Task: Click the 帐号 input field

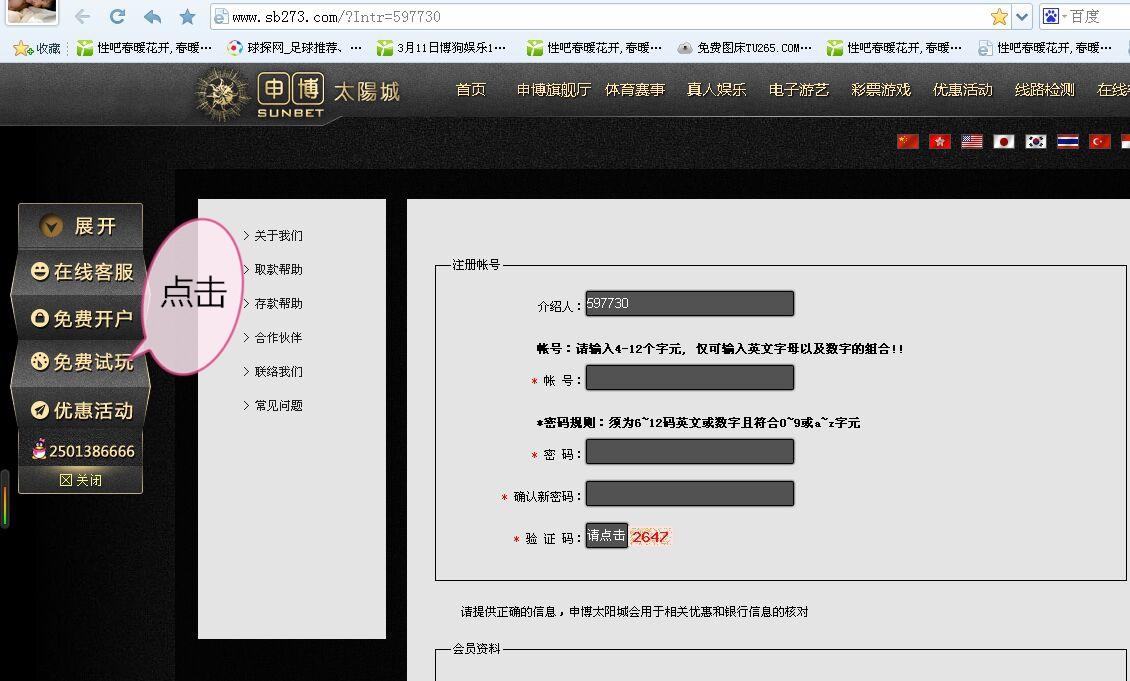Action: (x=690, y=378)
